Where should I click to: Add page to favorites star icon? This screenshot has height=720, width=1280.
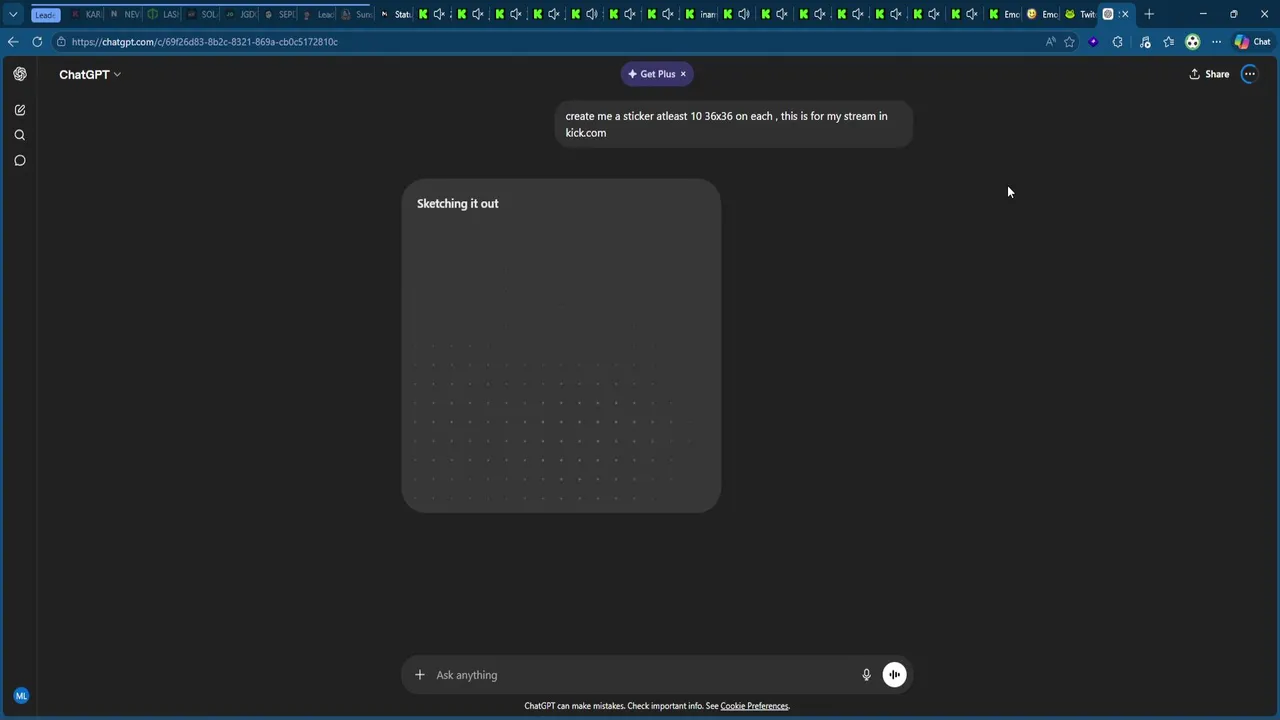point(1069,42)
